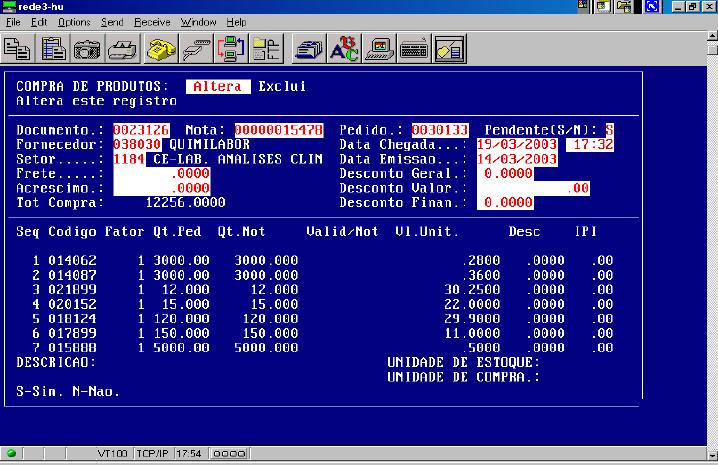Click product code 021899 in row 3
The width and height of the screenshot is (718, 465).
pos(72,290)
